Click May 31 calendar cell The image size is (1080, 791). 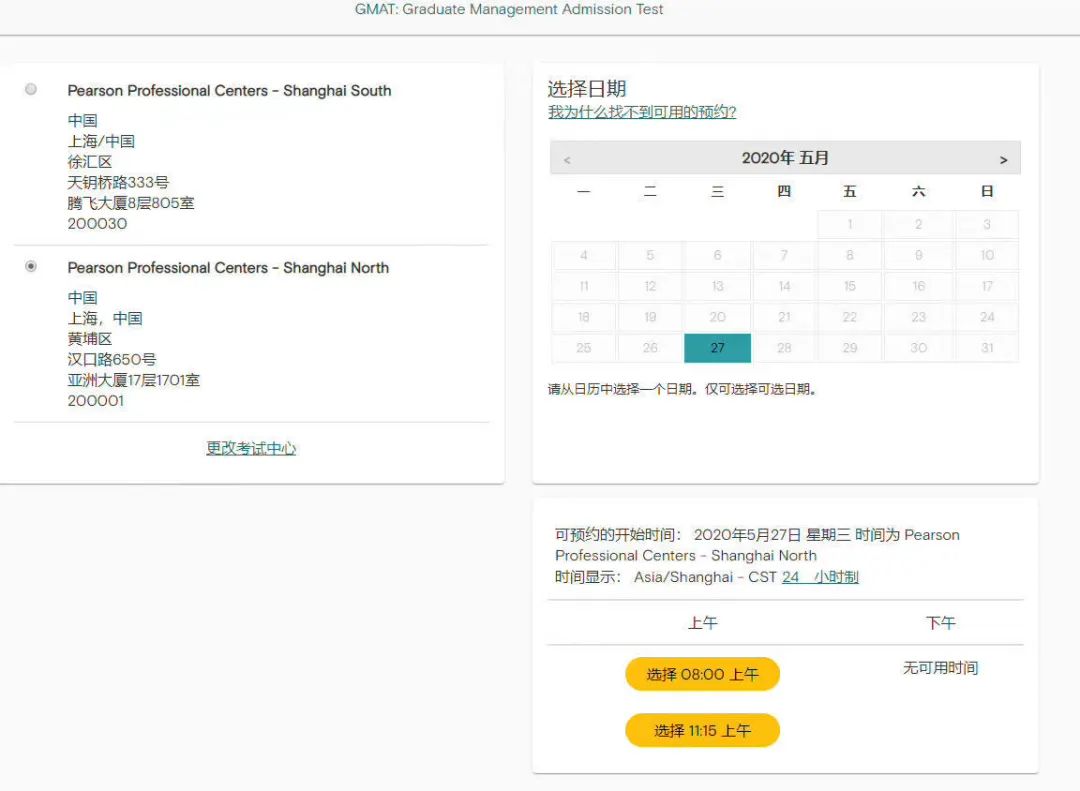pos(987,348)
